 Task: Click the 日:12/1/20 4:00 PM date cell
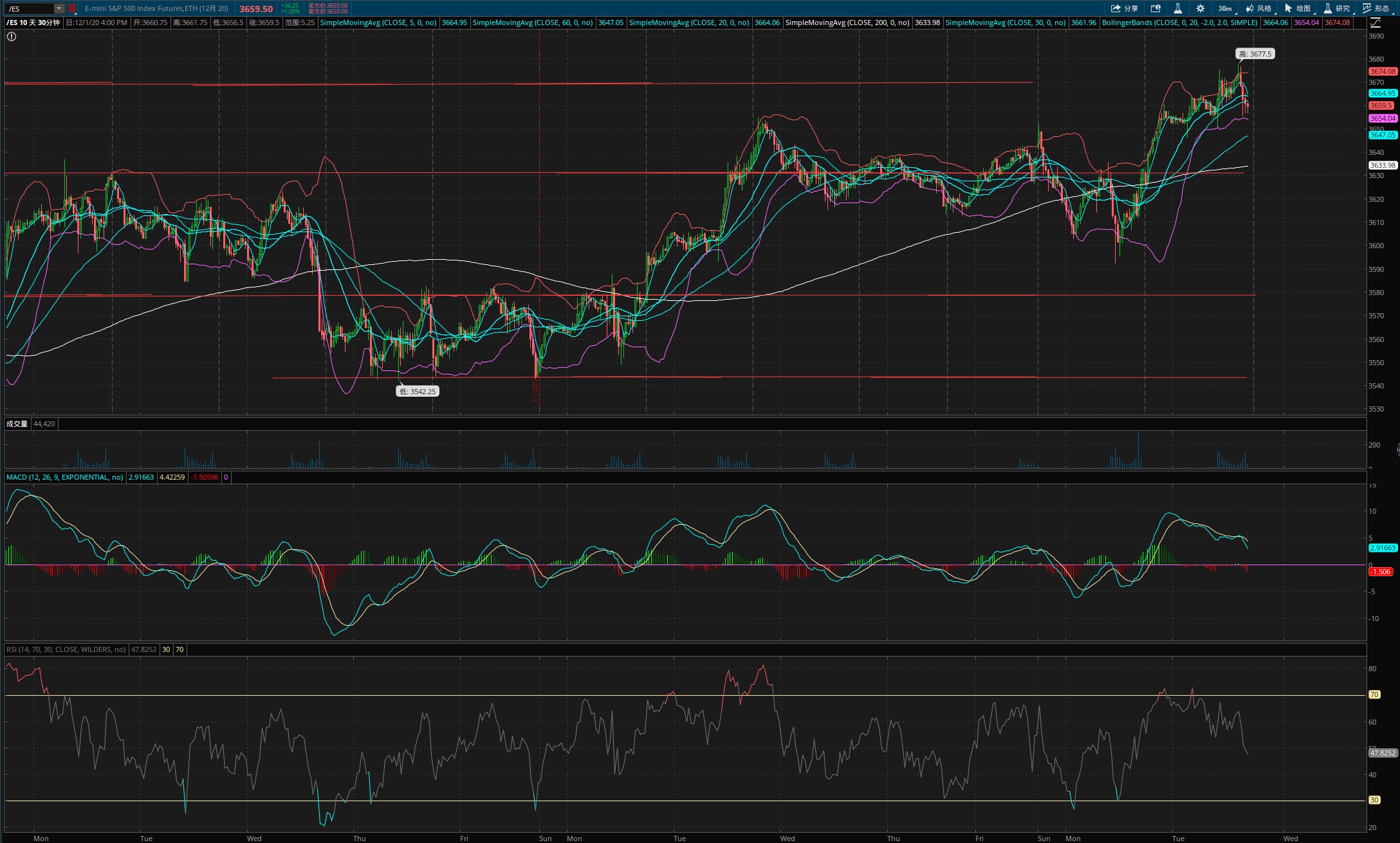[97, 23]
